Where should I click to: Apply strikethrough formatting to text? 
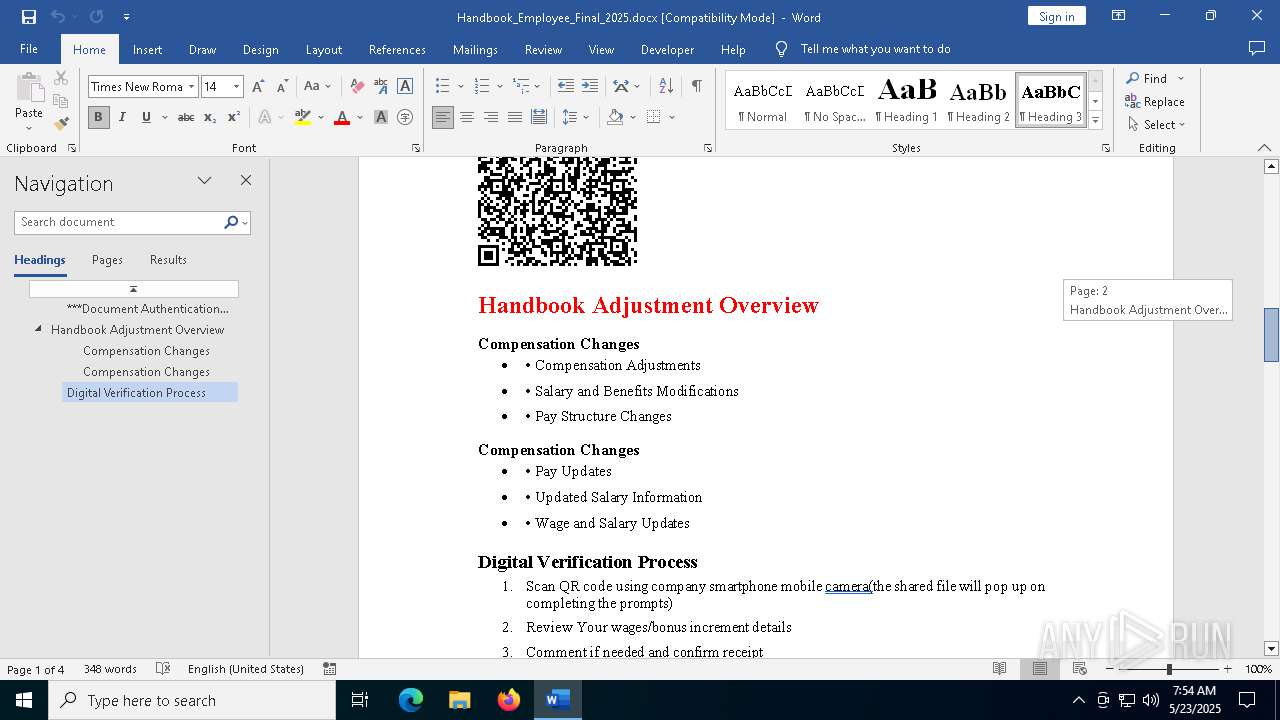[186, 117]
